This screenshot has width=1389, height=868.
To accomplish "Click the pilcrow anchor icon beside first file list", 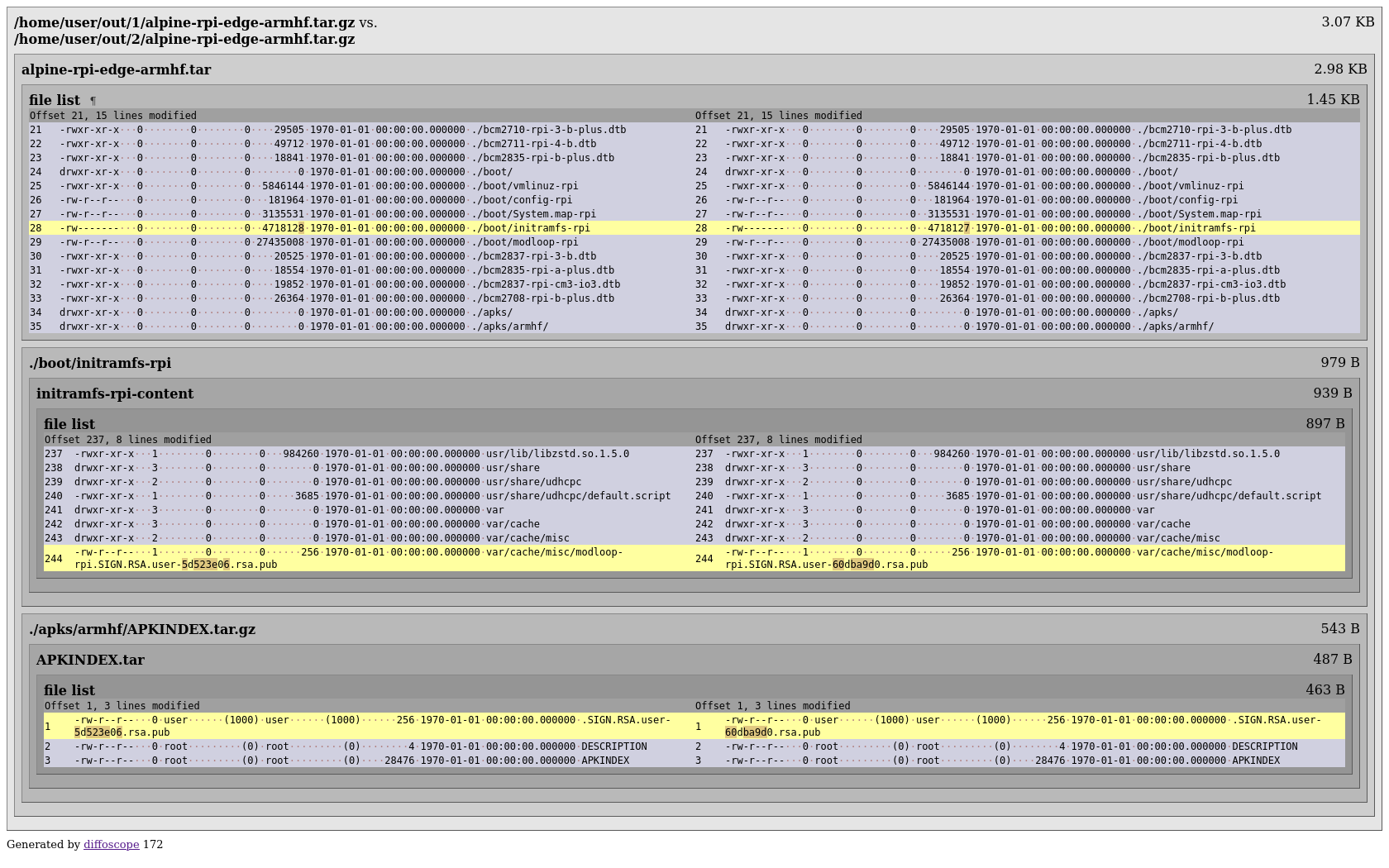I will [93, 101].
